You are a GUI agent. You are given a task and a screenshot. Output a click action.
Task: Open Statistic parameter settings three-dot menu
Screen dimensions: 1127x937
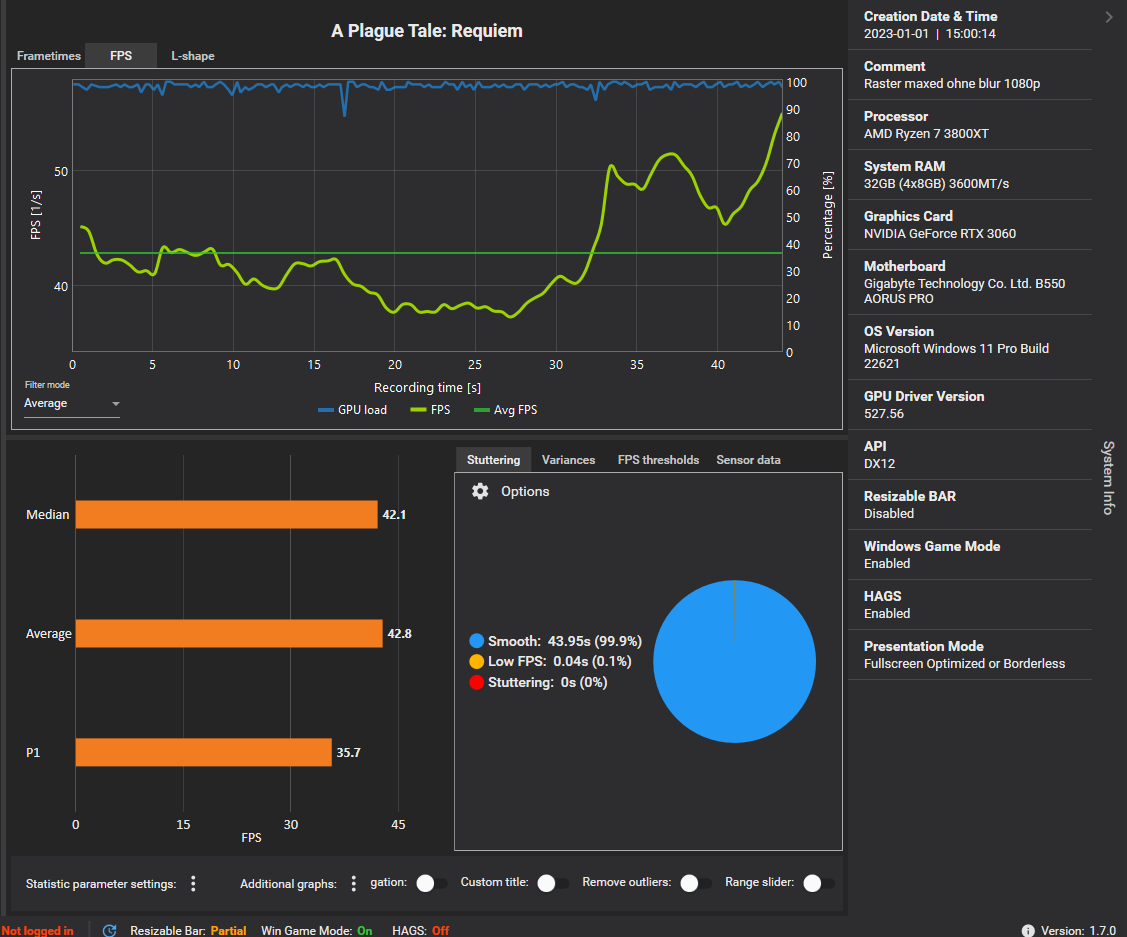(193, 883)
